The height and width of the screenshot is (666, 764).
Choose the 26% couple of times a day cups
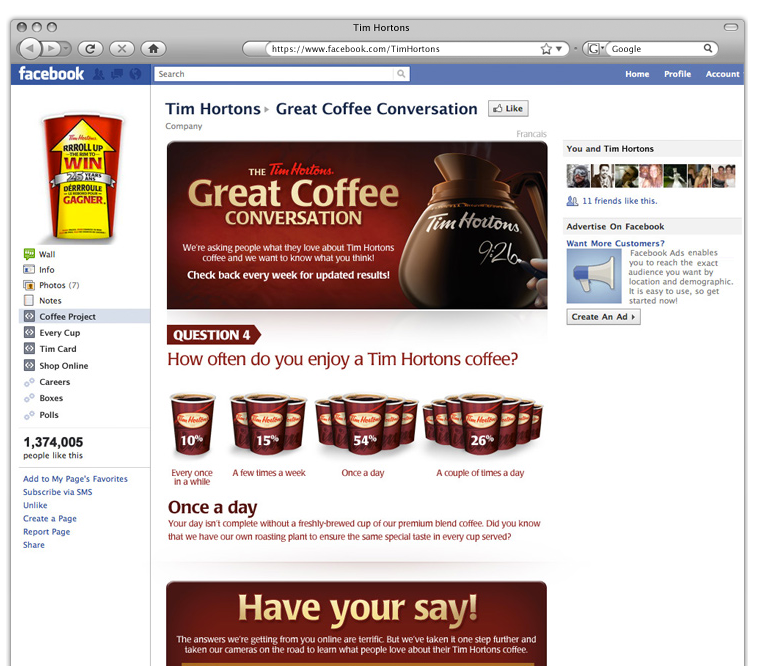482,424
